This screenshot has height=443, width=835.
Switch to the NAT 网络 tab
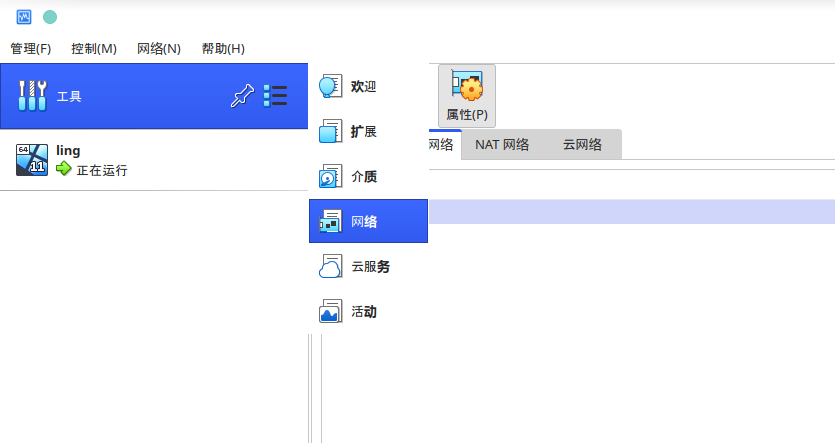(x=501, y=145)
